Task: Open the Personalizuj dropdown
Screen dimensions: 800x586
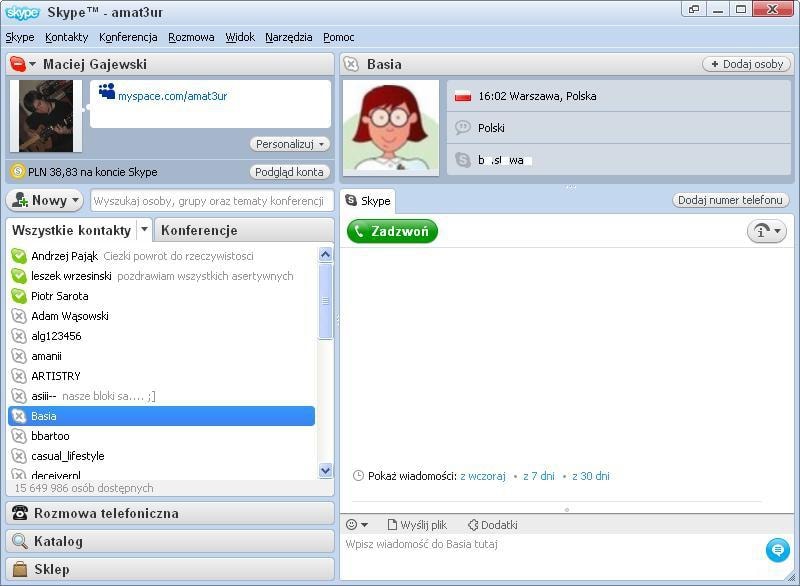Action: 289,144
